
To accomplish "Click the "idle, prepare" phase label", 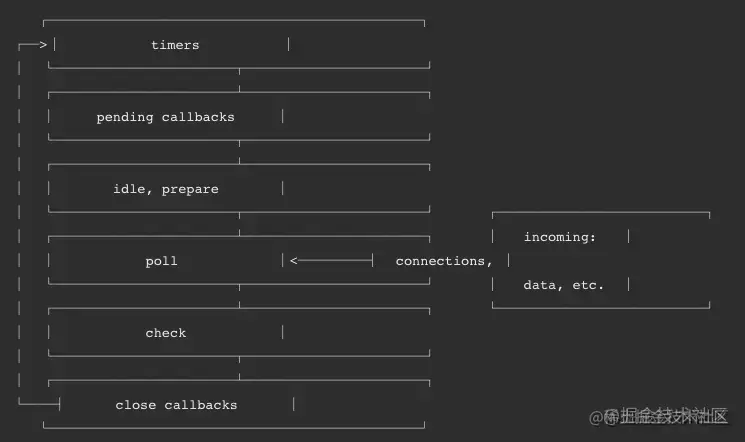I will [x=166, y=189].
